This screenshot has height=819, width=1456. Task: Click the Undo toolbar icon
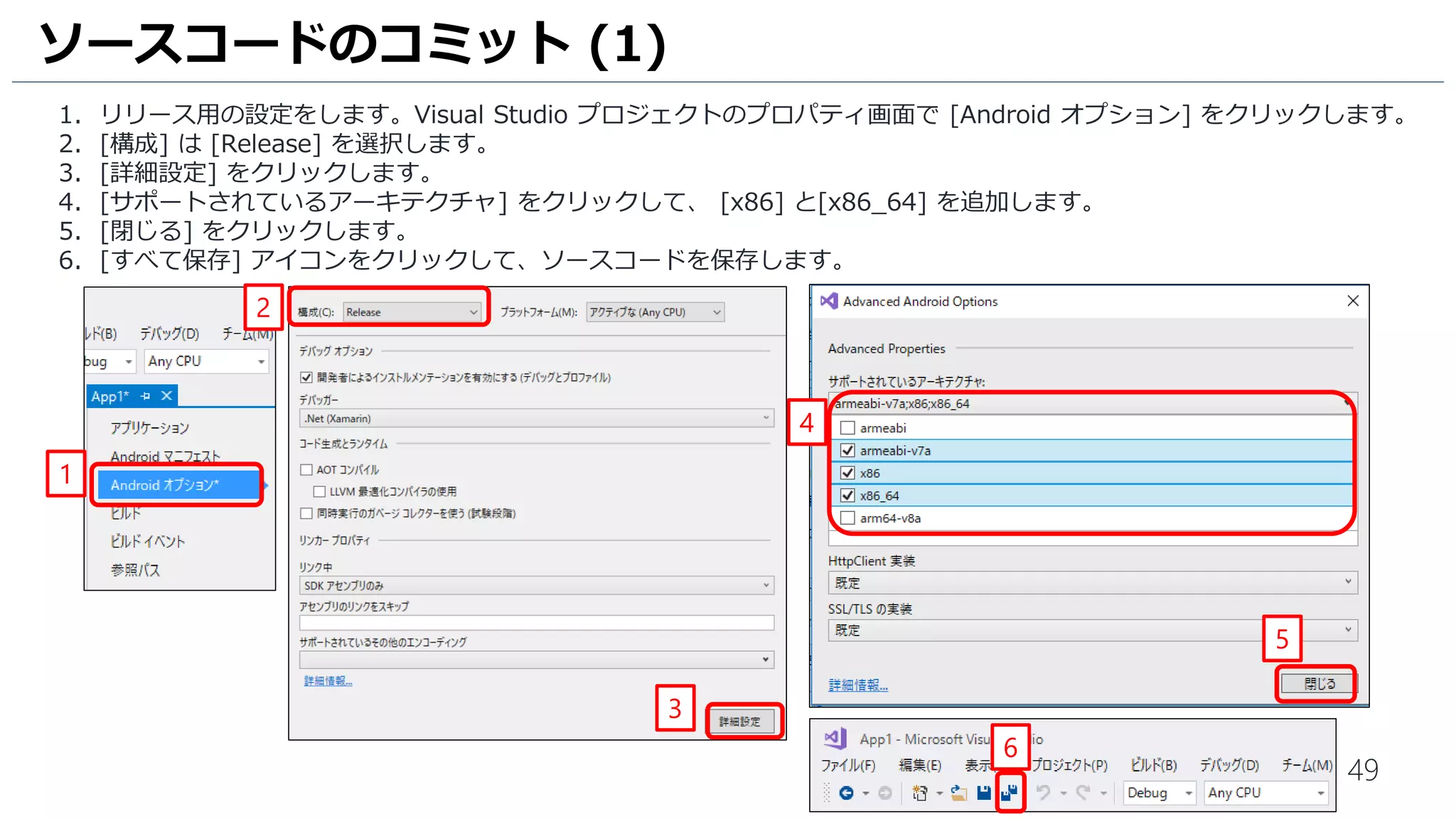pos(1043,793)
